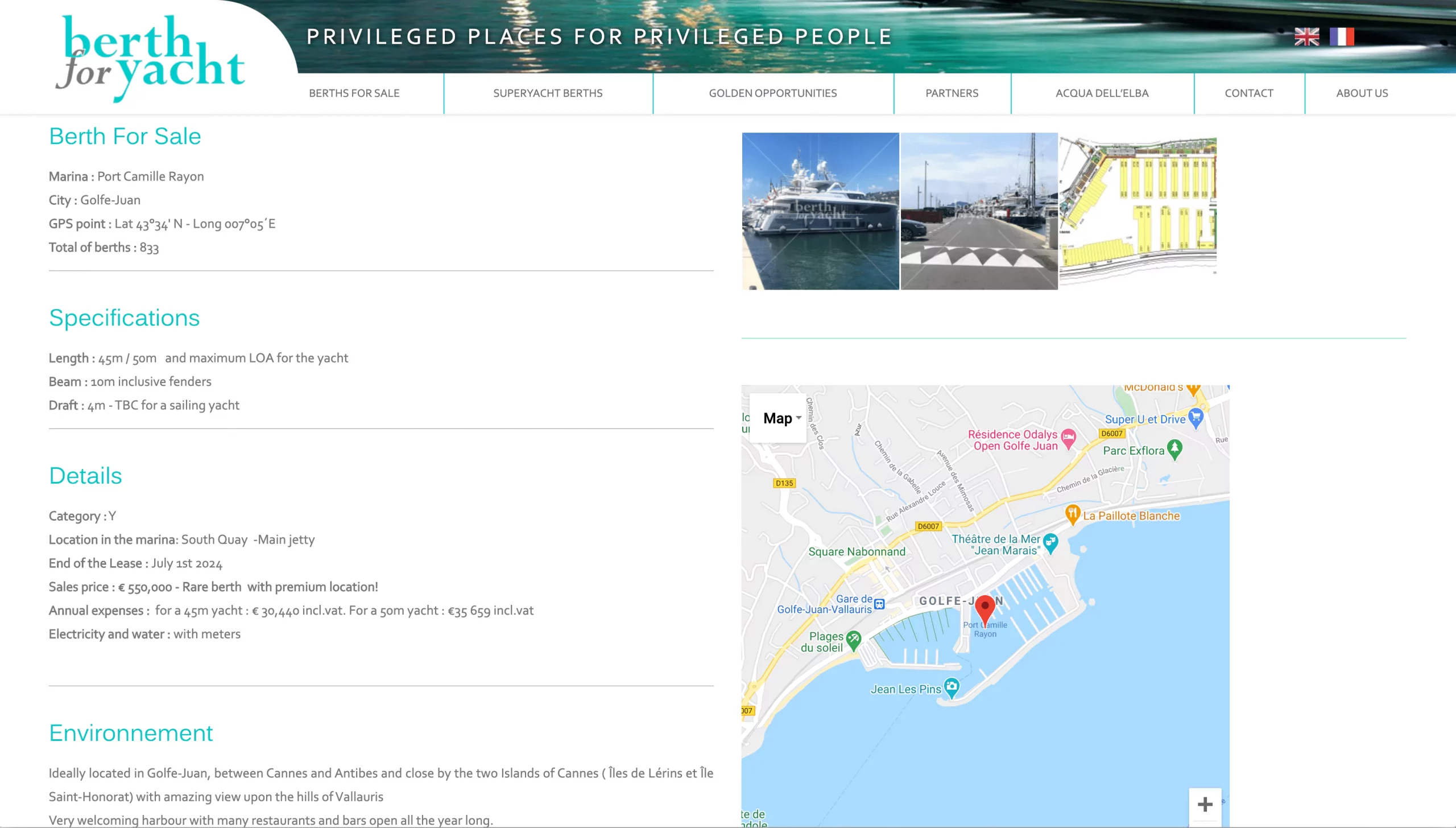Image resolution: width=1456 pixels, height=828 pixels.
Task: Click the GOLFE-JUAN map label
Action: point(961,601)
